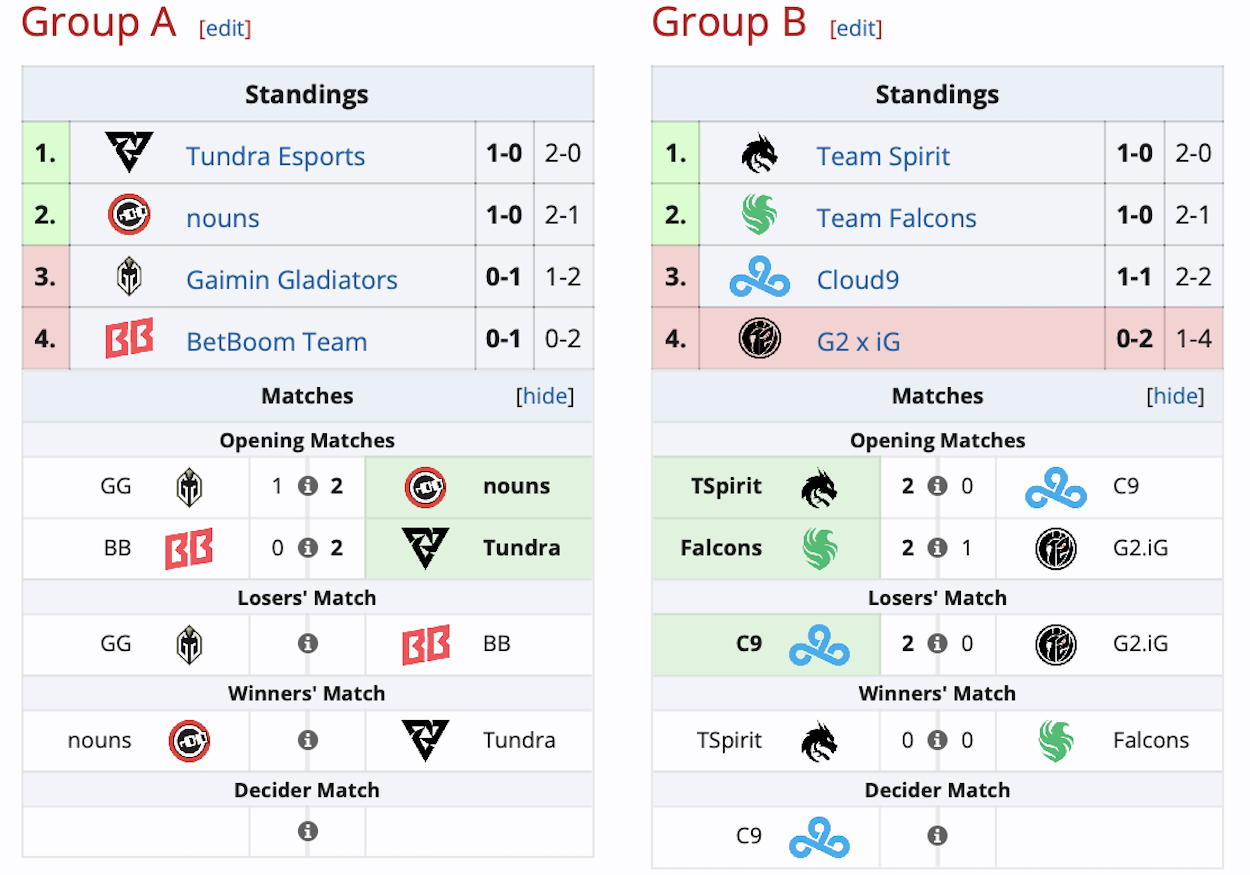The height and width of the screenshot is (875, 1250).
Task: Click the Cloud9 logo in Group B standings
Action: coord(759,279)
